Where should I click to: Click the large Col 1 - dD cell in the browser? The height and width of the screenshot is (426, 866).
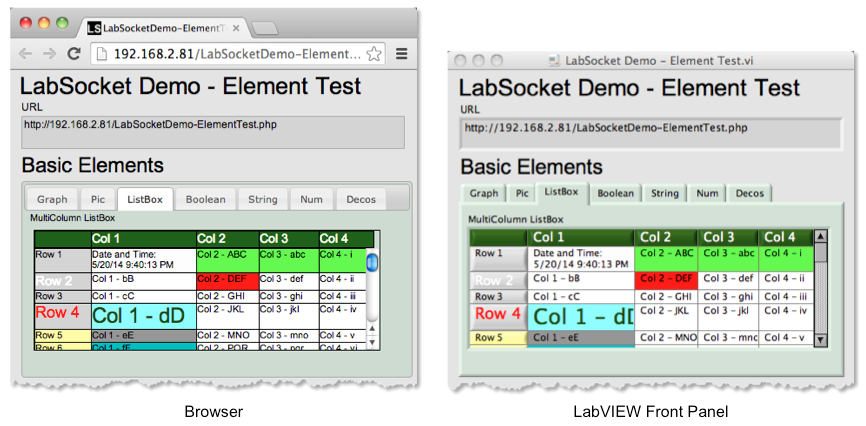tap(144, 316)
